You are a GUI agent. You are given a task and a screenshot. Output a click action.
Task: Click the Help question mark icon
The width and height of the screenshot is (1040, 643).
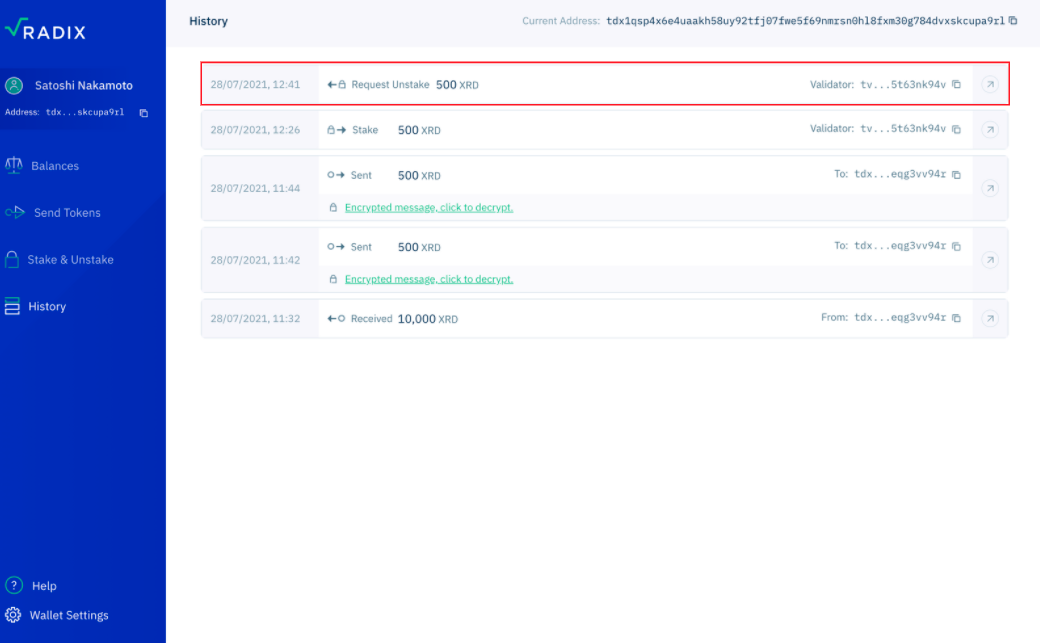pos(14,585)
